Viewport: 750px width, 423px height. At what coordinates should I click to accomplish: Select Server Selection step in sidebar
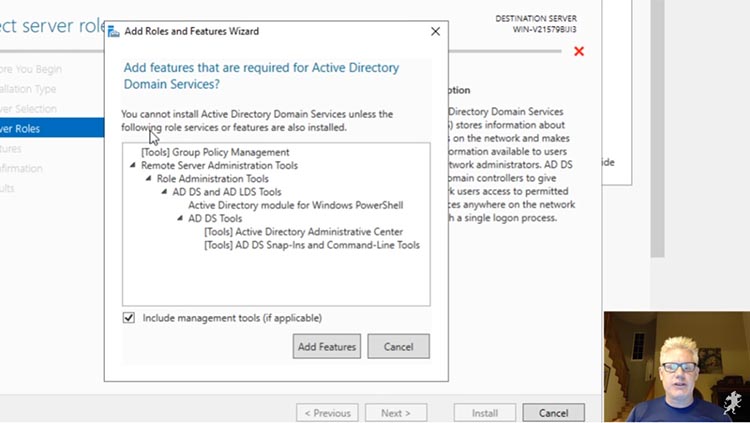click(x=28, y=109)
